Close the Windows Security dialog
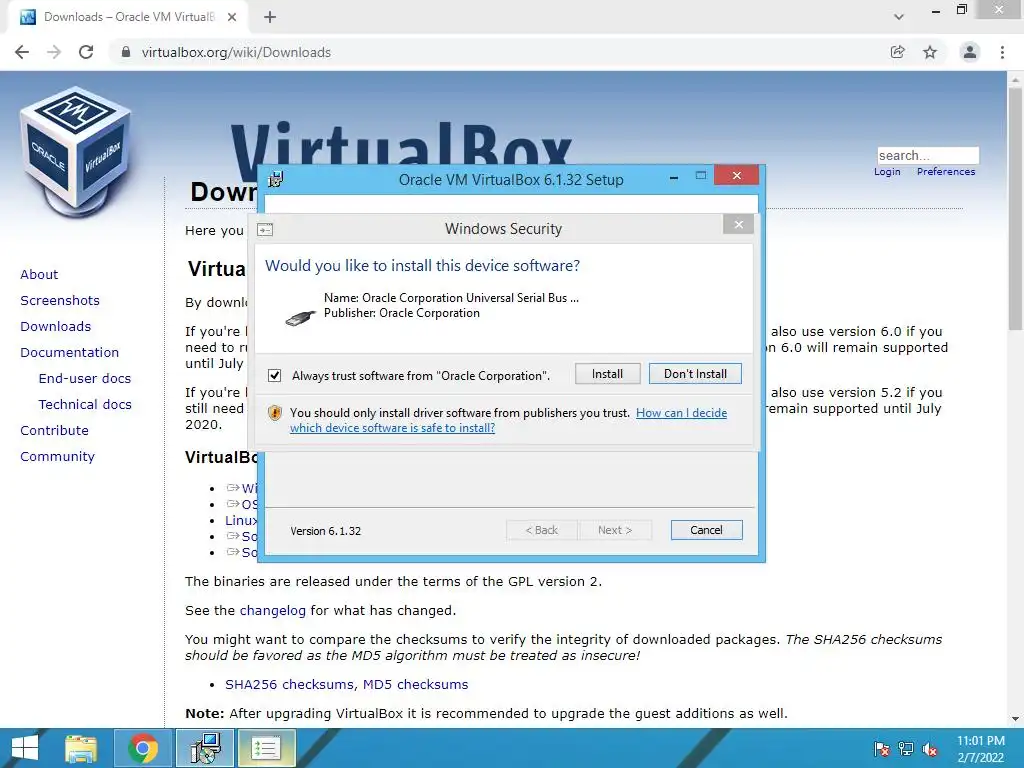The image size is (1024, 768). (x=739, y=225)
